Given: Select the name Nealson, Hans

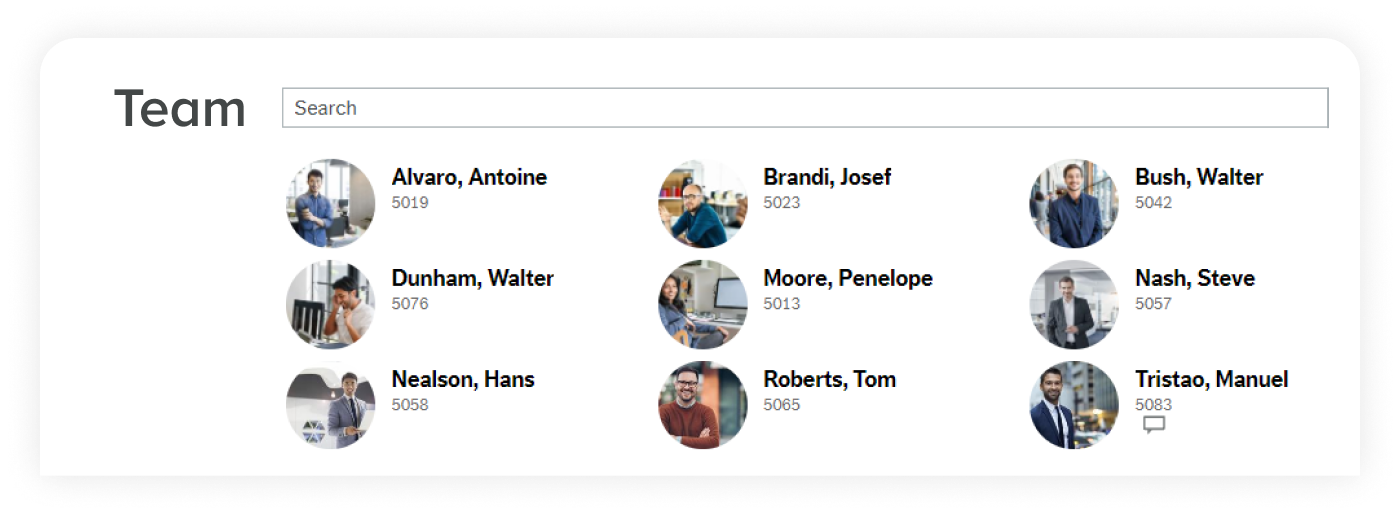Looking at the screenshot, I should click(463, 380).
